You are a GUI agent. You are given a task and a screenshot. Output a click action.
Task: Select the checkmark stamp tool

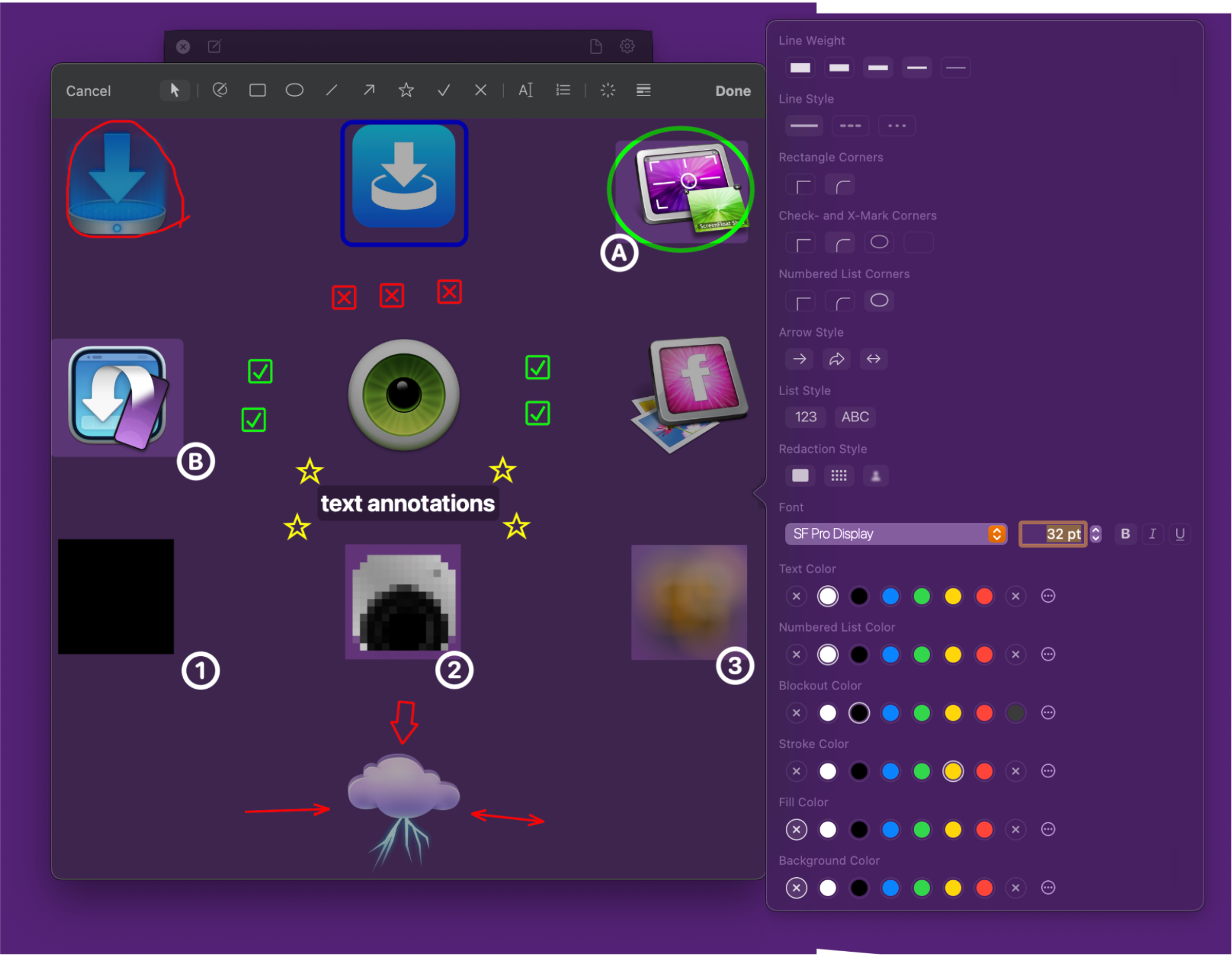(x=444, y=90)
